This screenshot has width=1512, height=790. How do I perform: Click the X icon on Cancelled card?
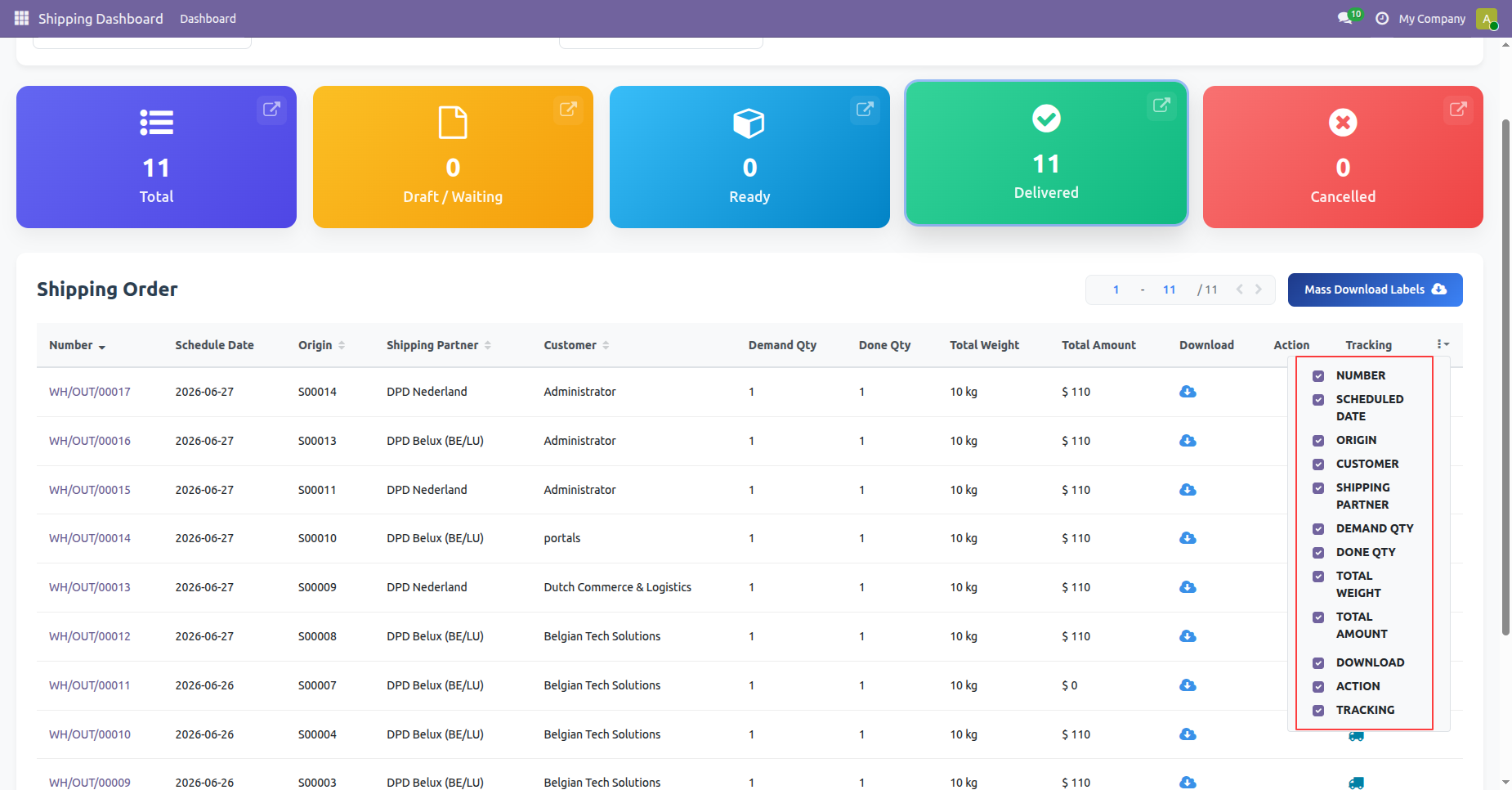pos(1343,123)
